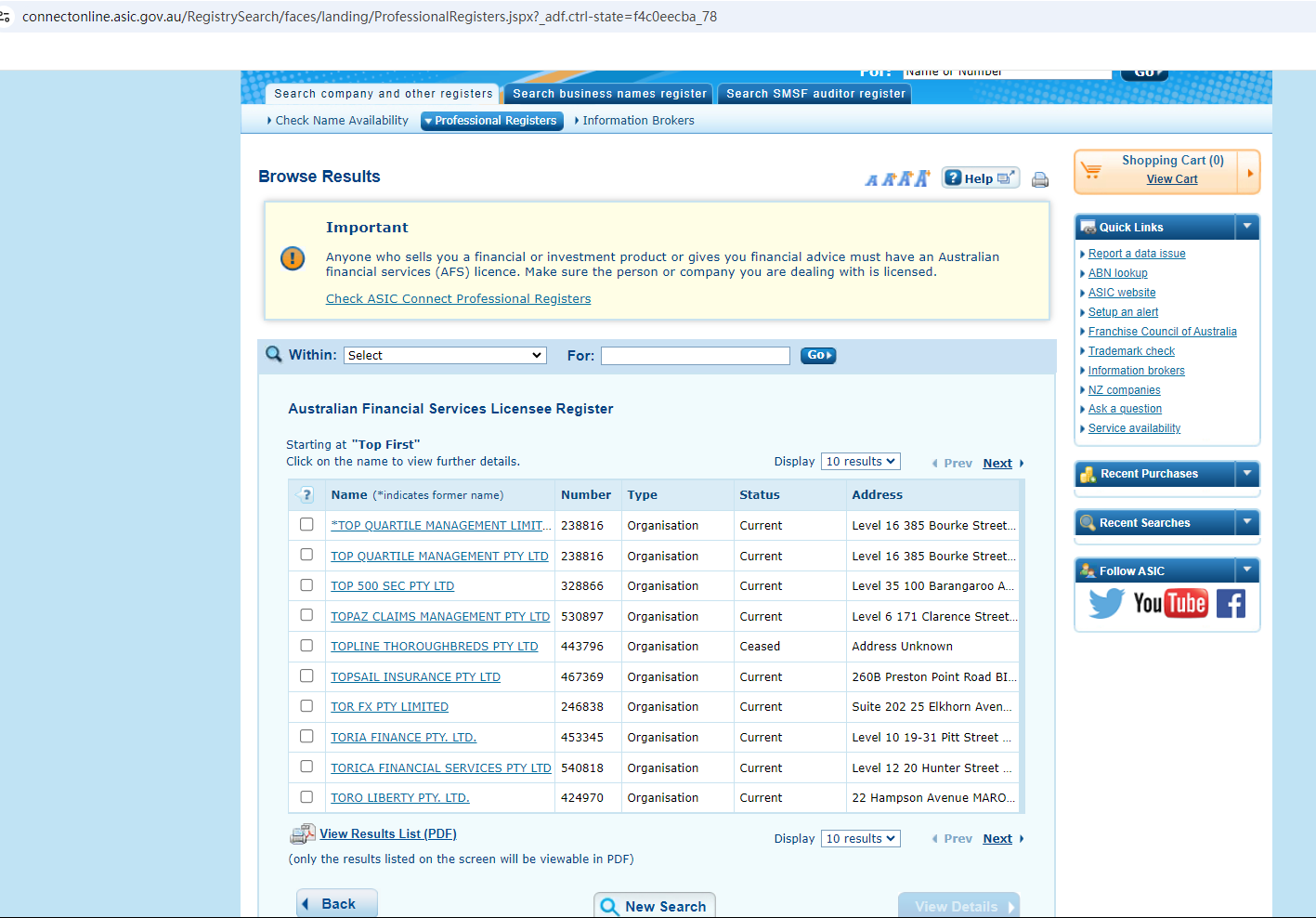The height and width of the screenshot is (918, 1316).
Task: Open Service availability quick link
Action: coord(1134,428)
